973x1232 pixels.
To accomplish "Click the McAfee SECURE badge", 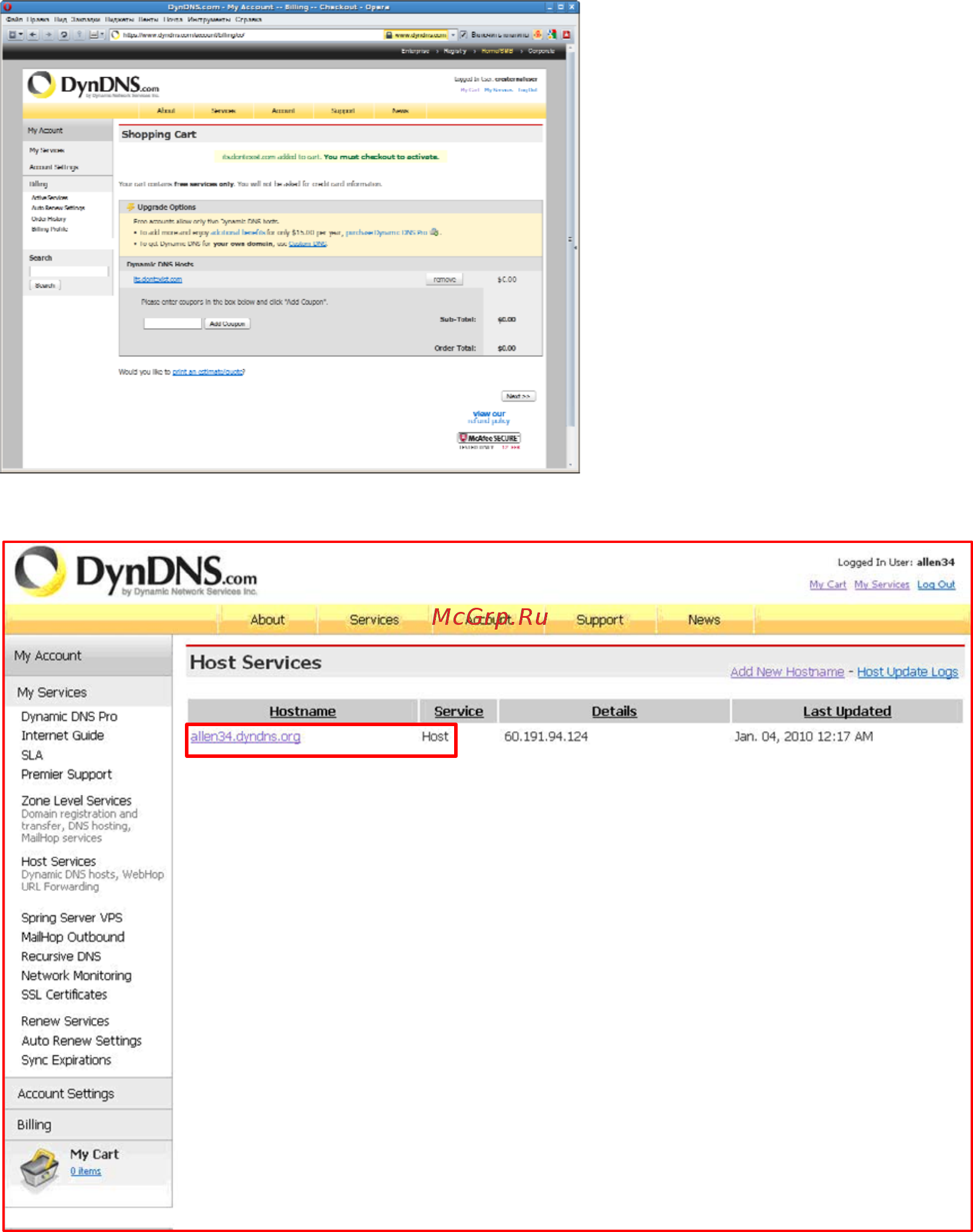I will coord(489,439).
